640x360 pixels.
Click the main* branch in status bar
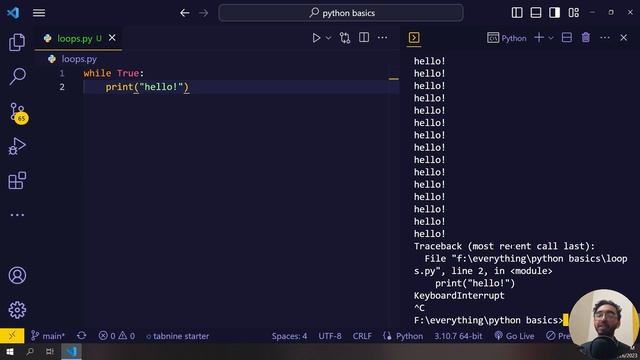click(48, 336)
